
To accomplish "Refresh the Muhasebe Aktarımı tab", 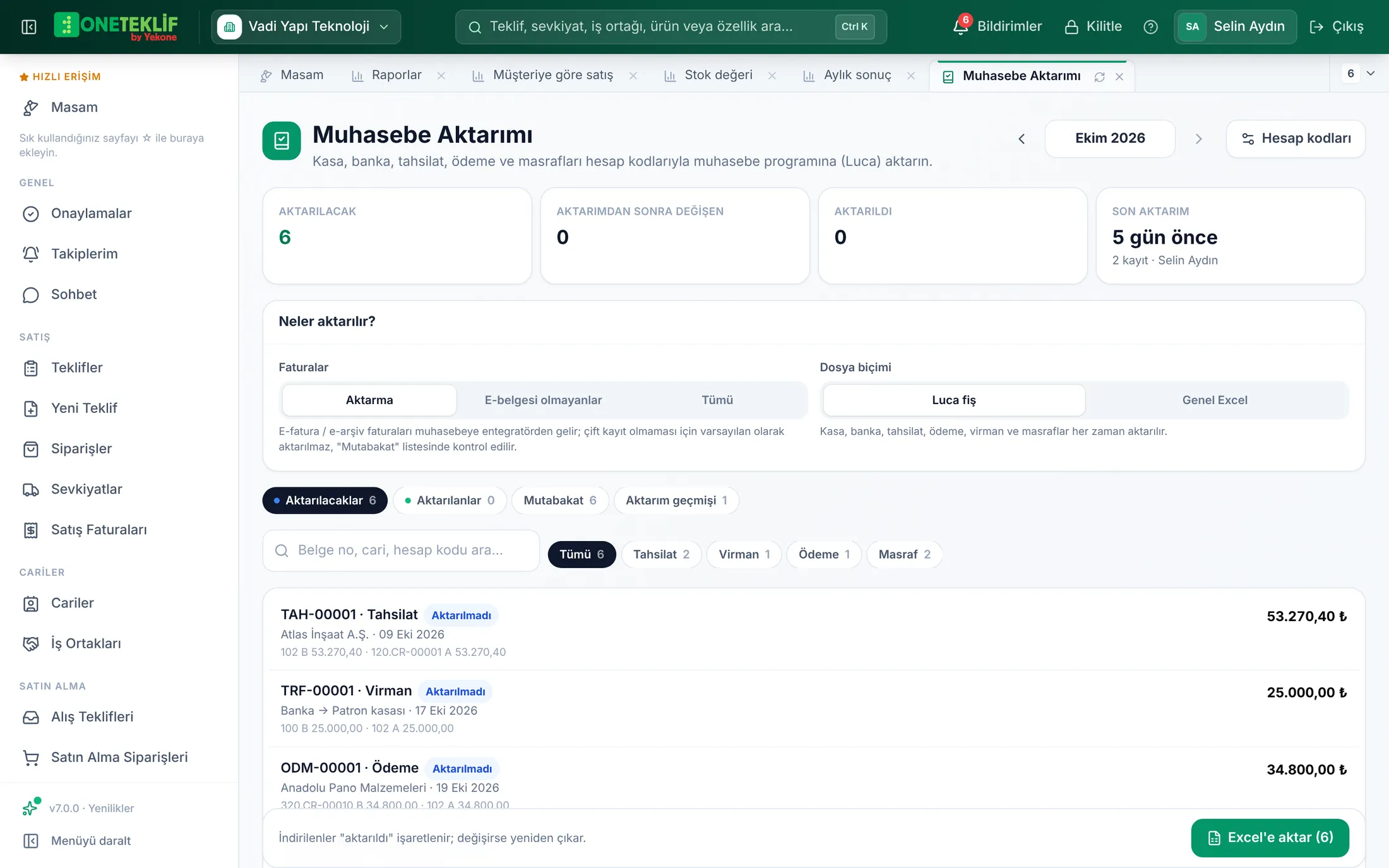I will tap(1099, 76).
